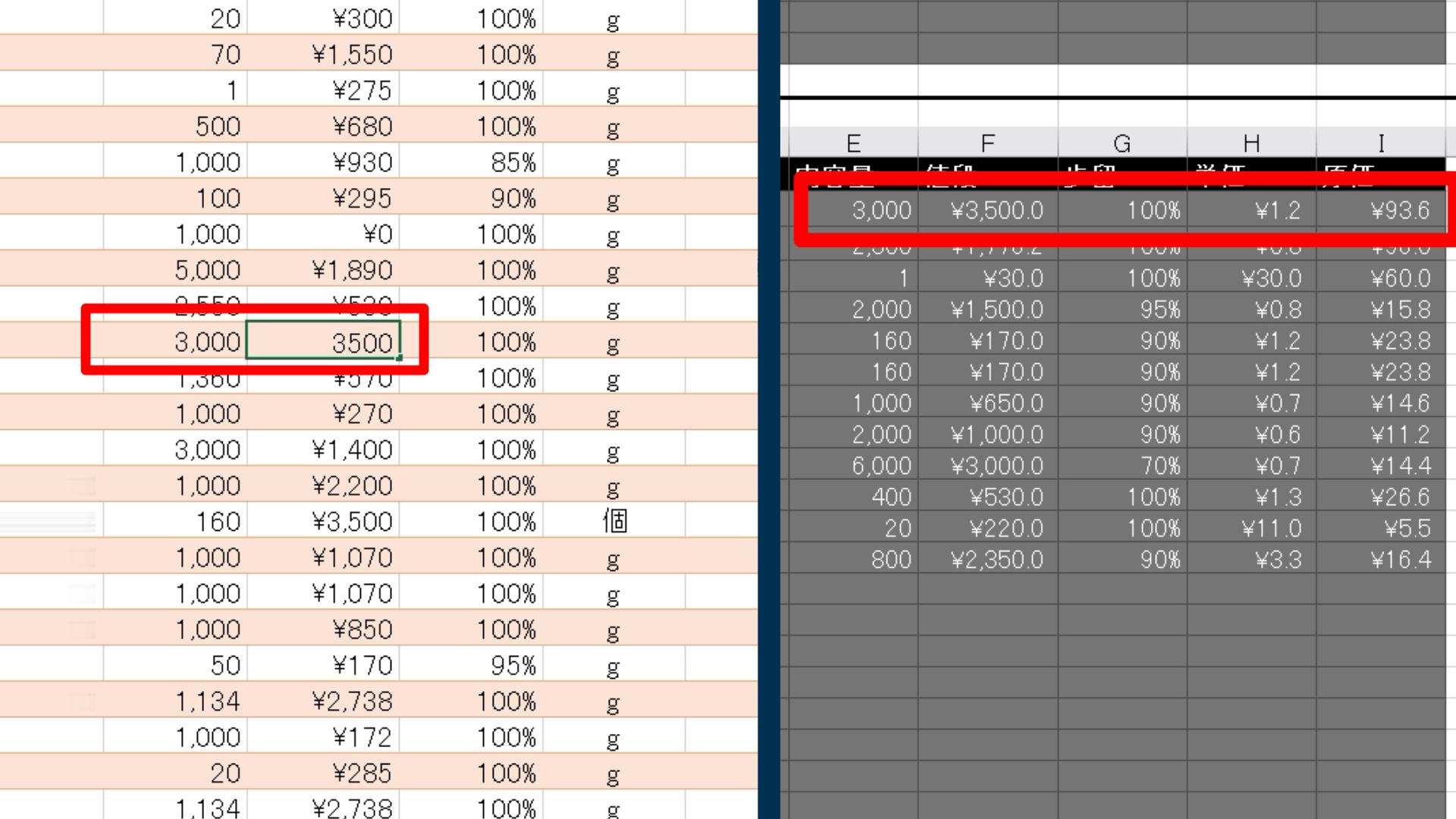Image resolution: width=1456 pixels, height=819 pixels.
Task: Select the ¥60.0 cell in column I
Action: coord(1380,278)
